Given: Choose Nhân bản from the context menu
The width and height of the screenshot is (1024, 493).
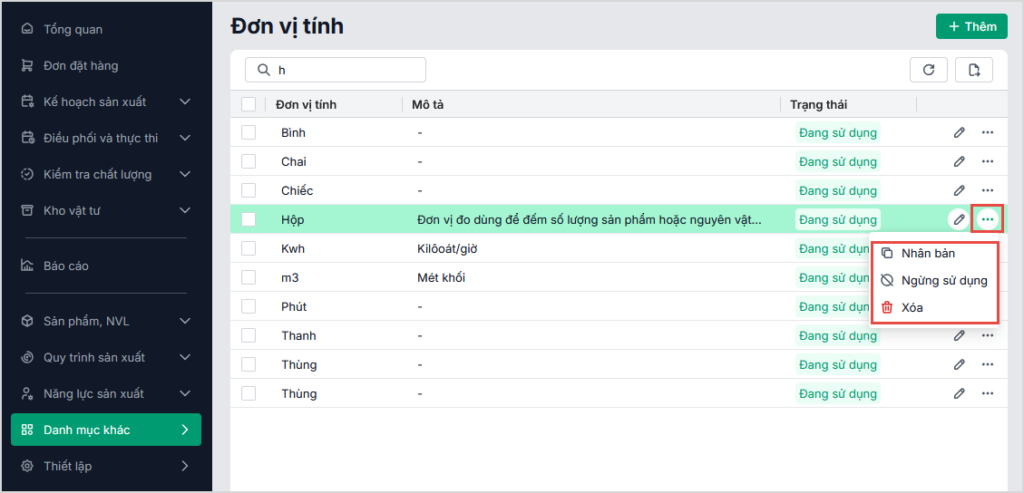Looking at the screenshot, I should coord(927,253).
